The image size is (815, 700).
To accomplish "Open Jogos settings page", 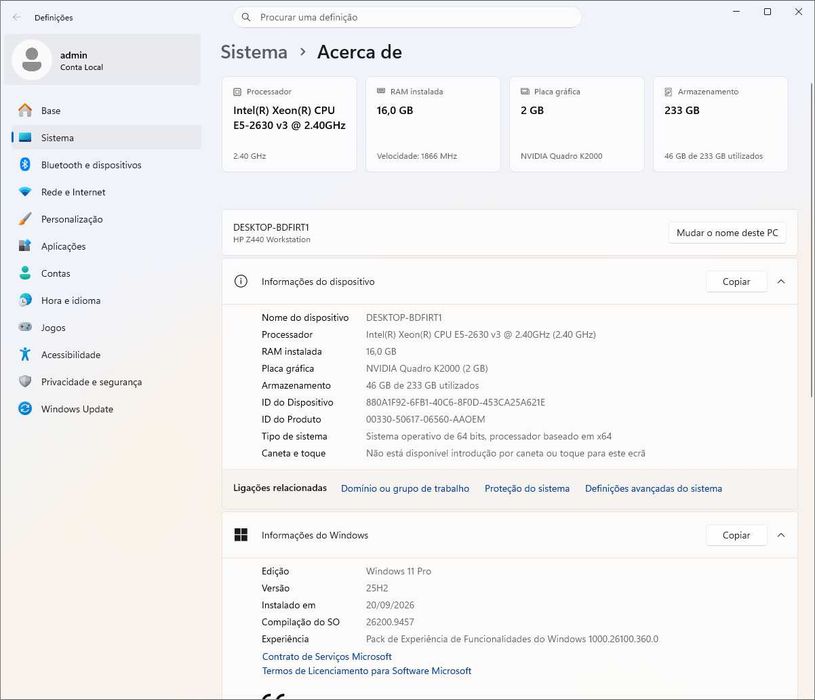I will 106,327.
